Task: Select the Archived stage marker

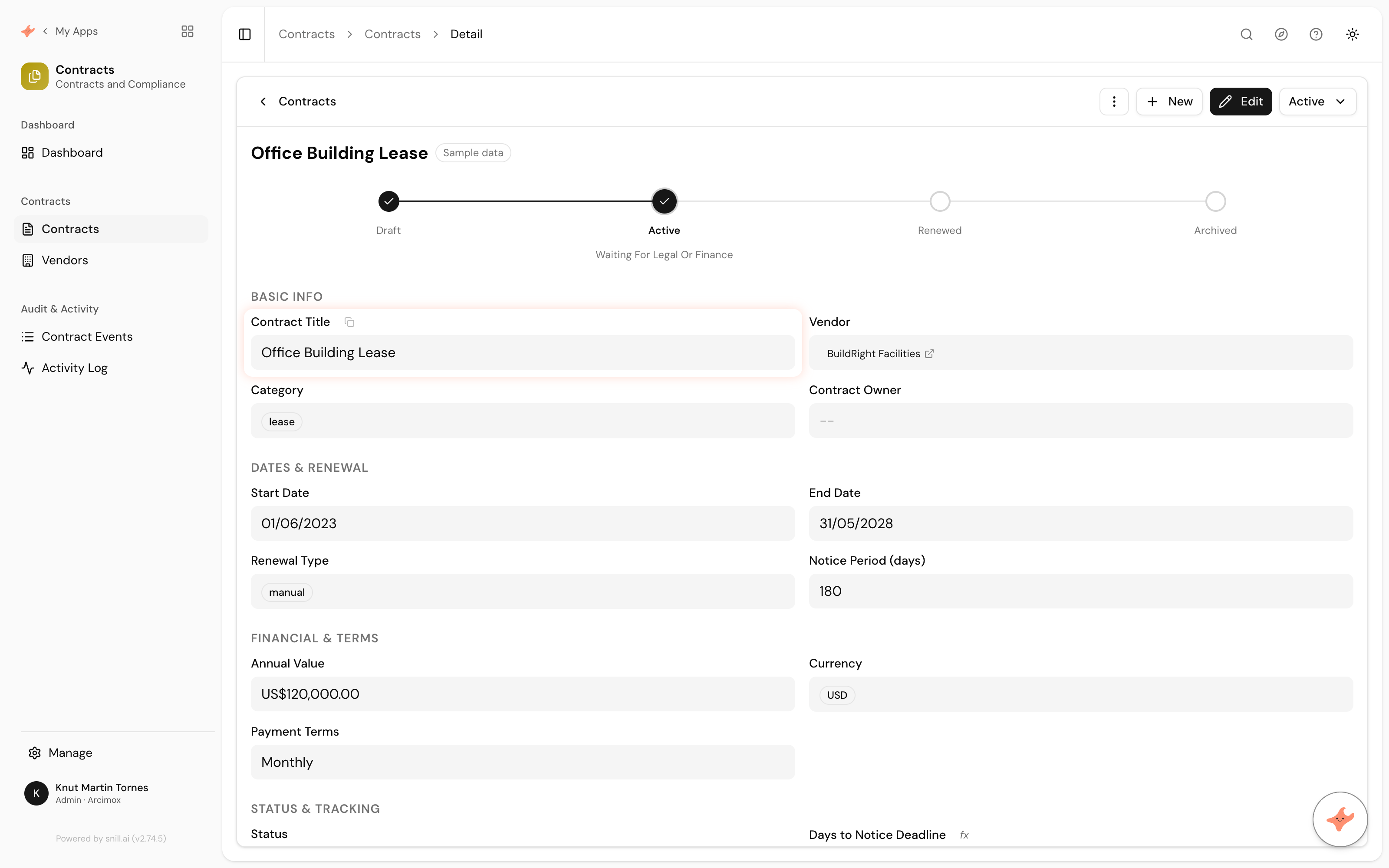Action: [x=1215, y=201]
